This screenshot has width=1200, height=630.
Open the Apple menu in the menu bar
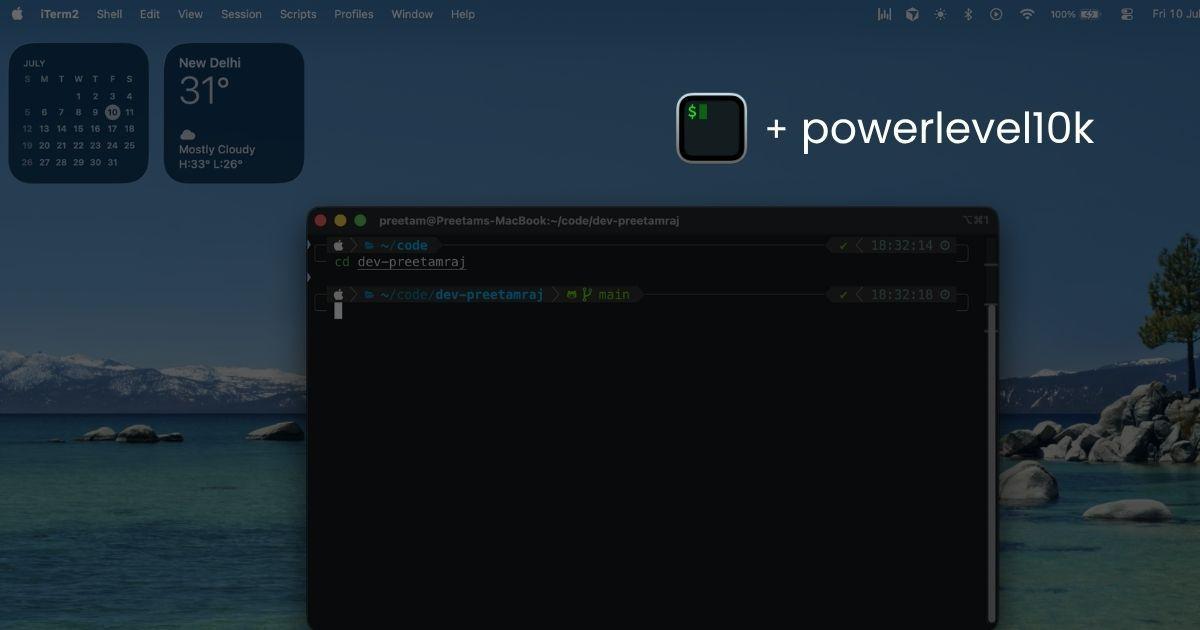17,14
